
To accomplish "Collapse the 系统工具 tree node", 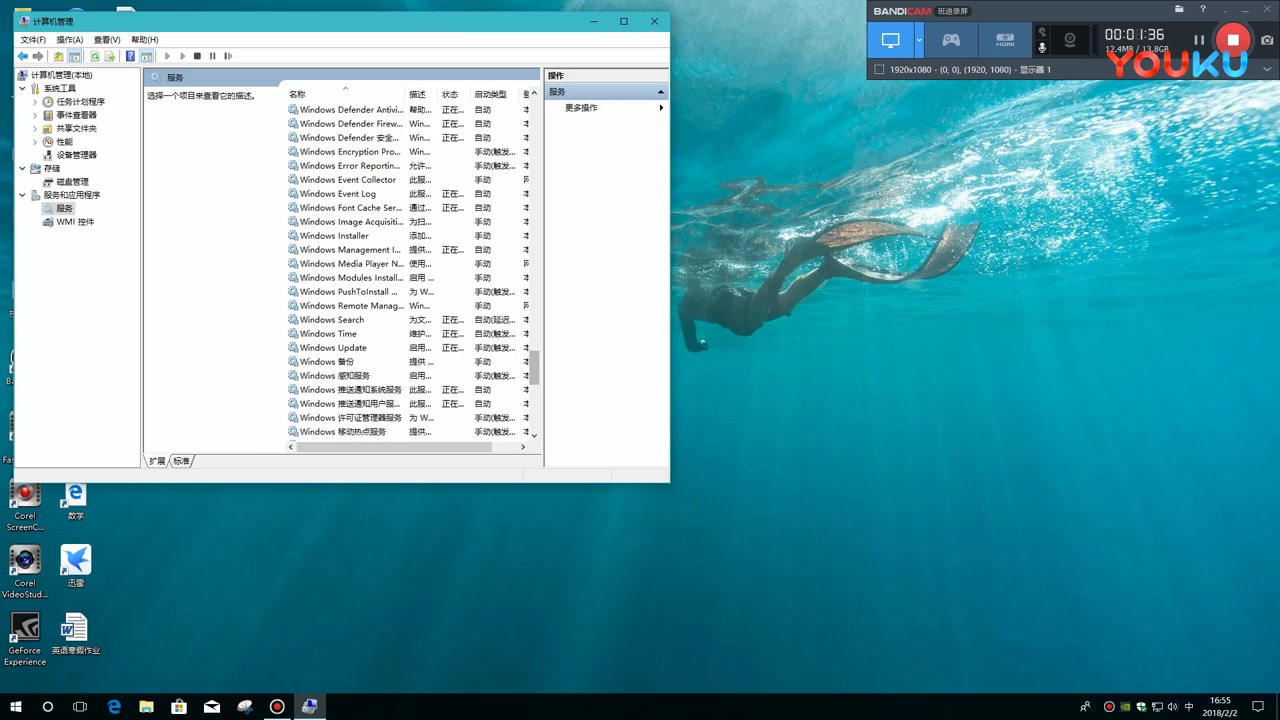I will 22,87.
